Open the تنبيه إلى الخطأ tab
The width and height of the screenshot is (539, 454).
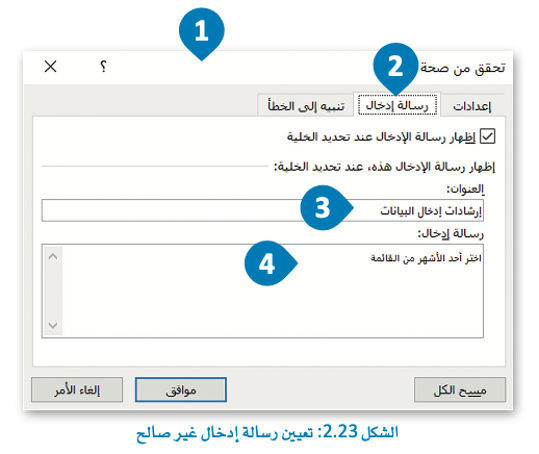click(306, 106)
